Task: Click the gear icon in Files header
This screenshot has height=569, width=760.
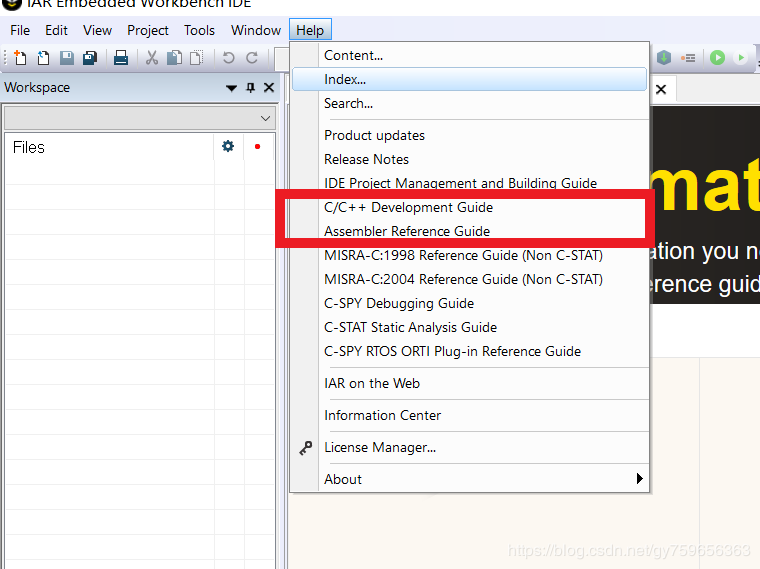Action: 228,147
